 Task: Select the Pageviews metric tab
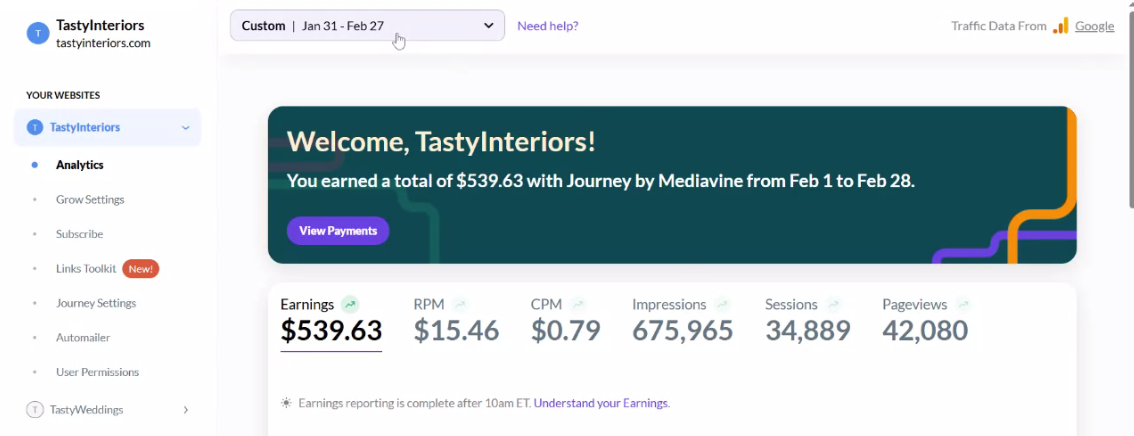tap(925, 321)
